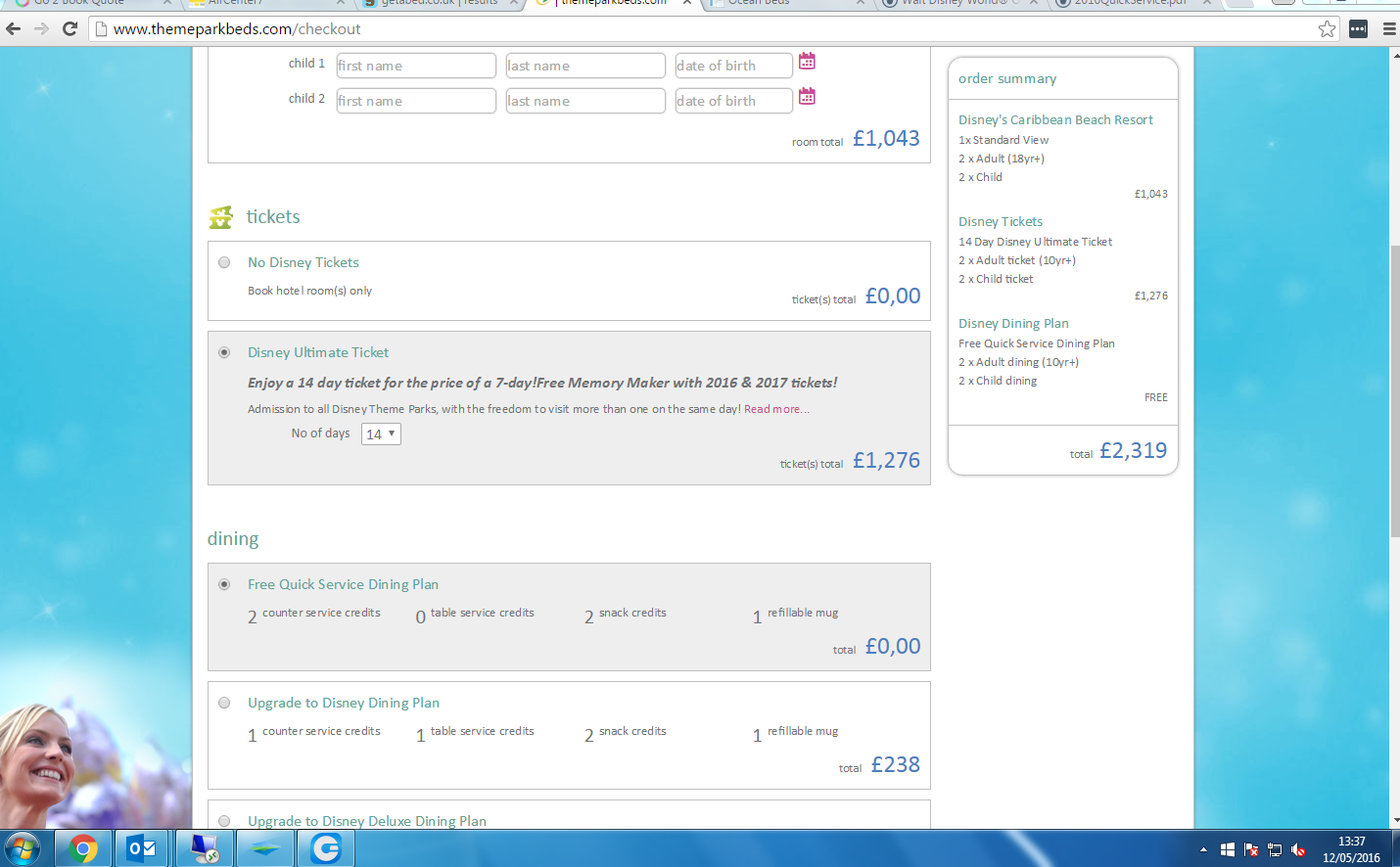Screen dimensions: 1400x867
Task: Choose the Upgrade to Disney Deluxe Dining Plan
Action: pyautogui.click(x=224, y=821)
